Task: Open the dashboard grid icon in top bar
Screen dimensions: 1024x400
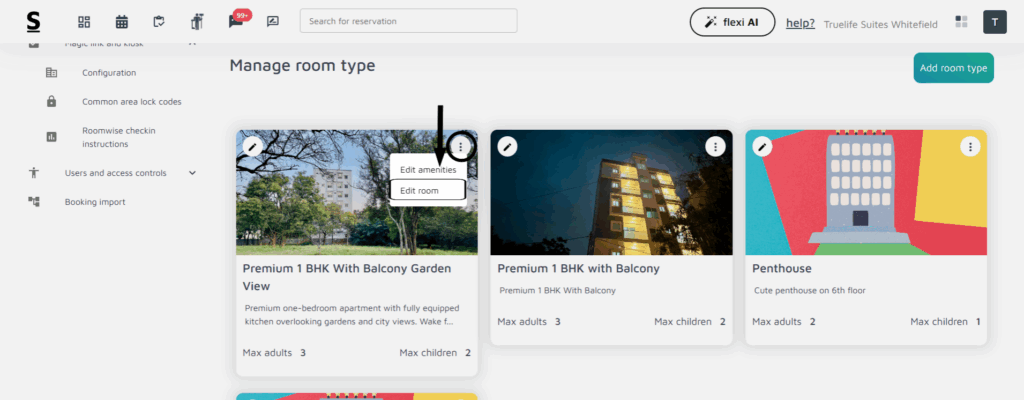Action: (x=84, y=22)
